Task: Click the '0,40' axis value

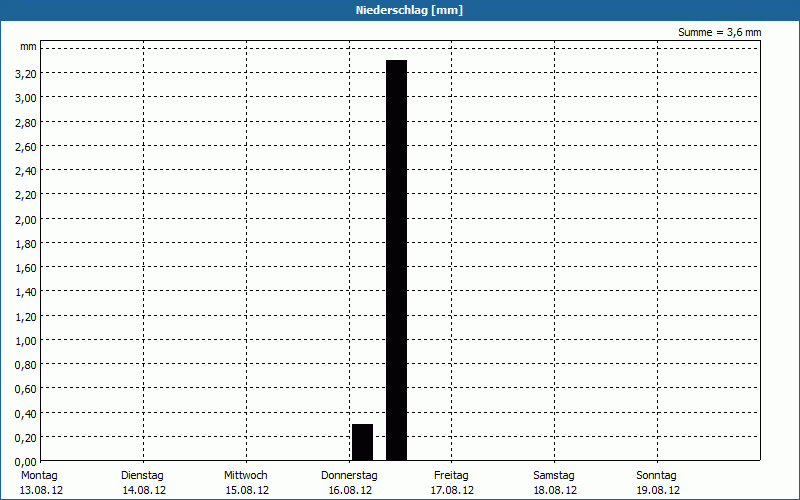Action: 26,414
